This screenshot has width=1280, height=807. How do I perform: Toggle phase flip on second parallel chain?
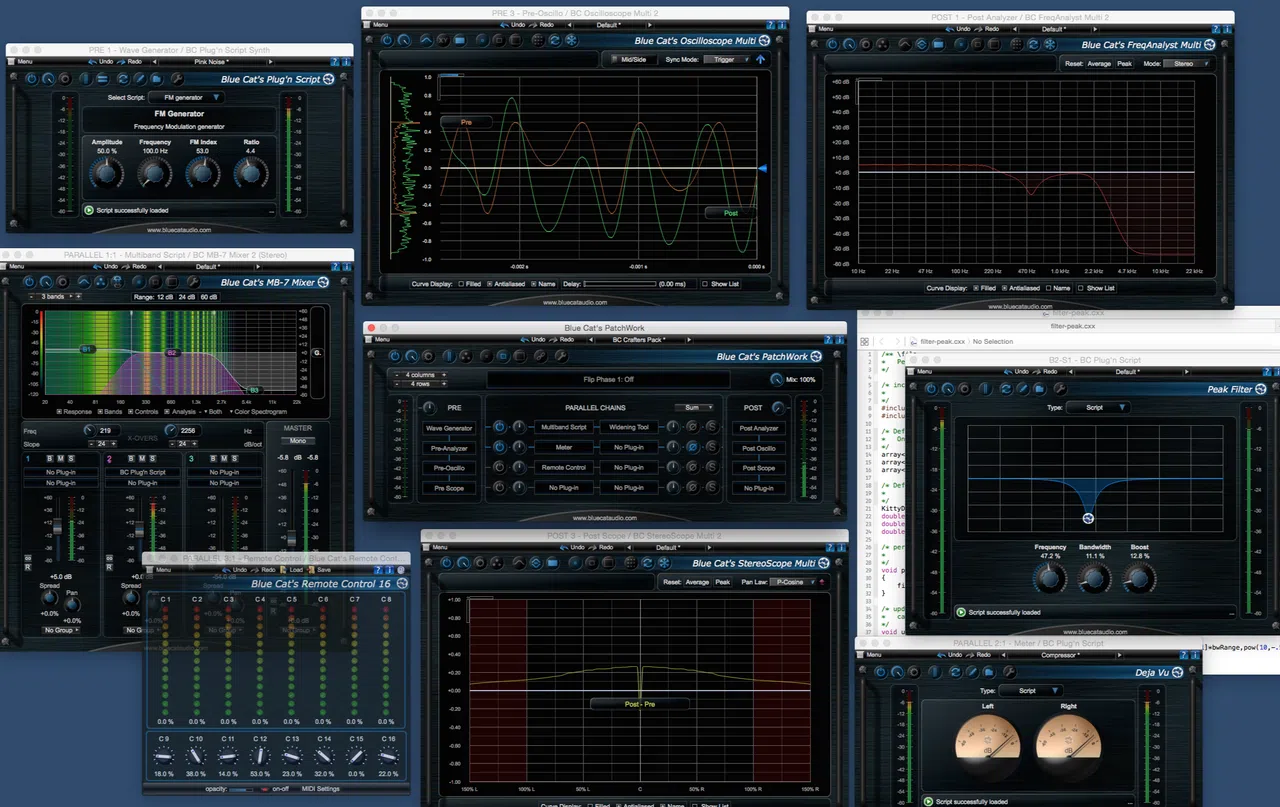692,447
